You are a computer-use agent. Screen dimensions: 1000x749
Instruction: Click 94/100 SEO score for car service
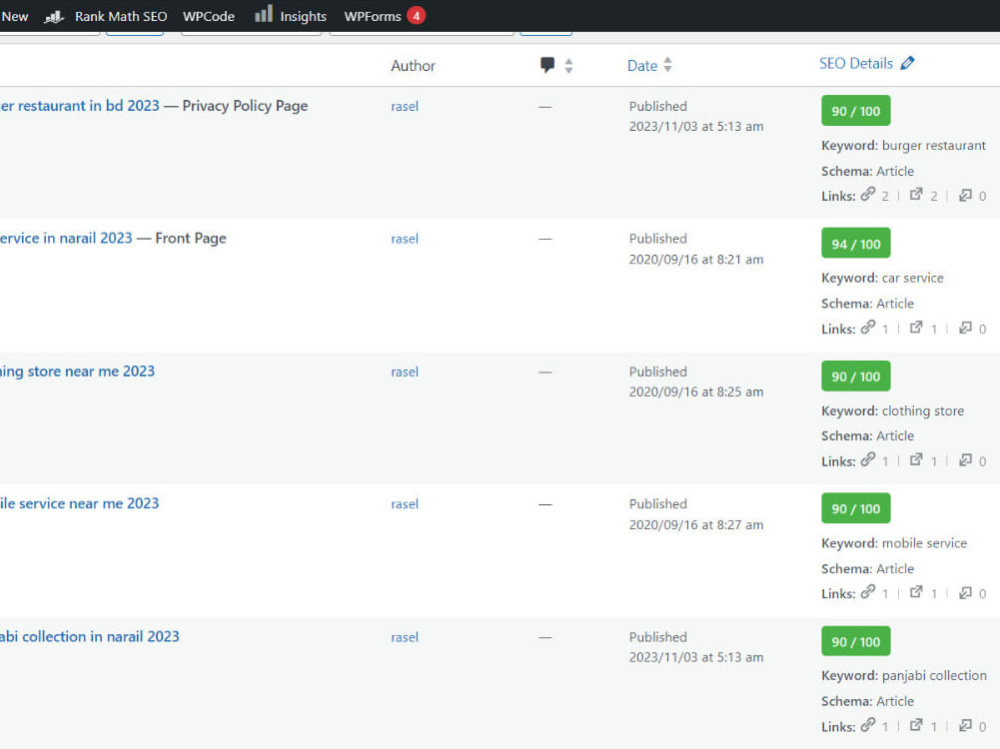coord(855,244)
